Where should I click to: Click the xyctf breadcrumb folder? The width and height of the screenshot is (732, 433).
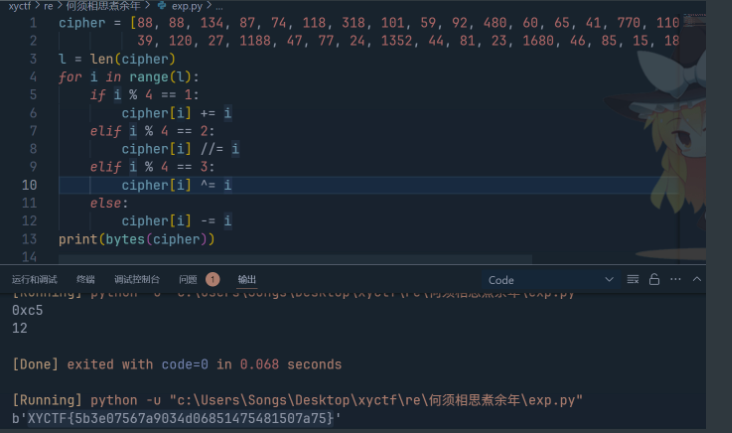pyautogui.click(x=18, y=6)
